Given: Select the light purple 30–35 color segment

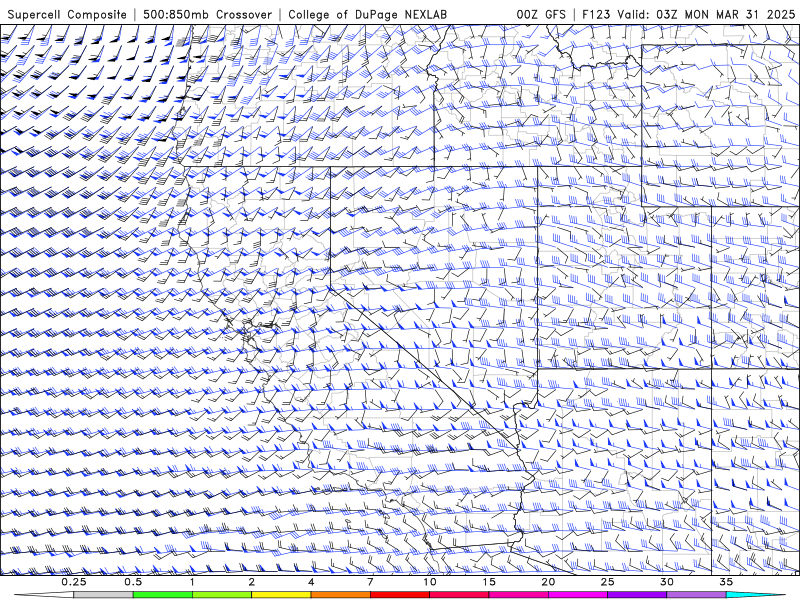Looking at the screenshot, I should pyautogui.click(x=696, y=595).
